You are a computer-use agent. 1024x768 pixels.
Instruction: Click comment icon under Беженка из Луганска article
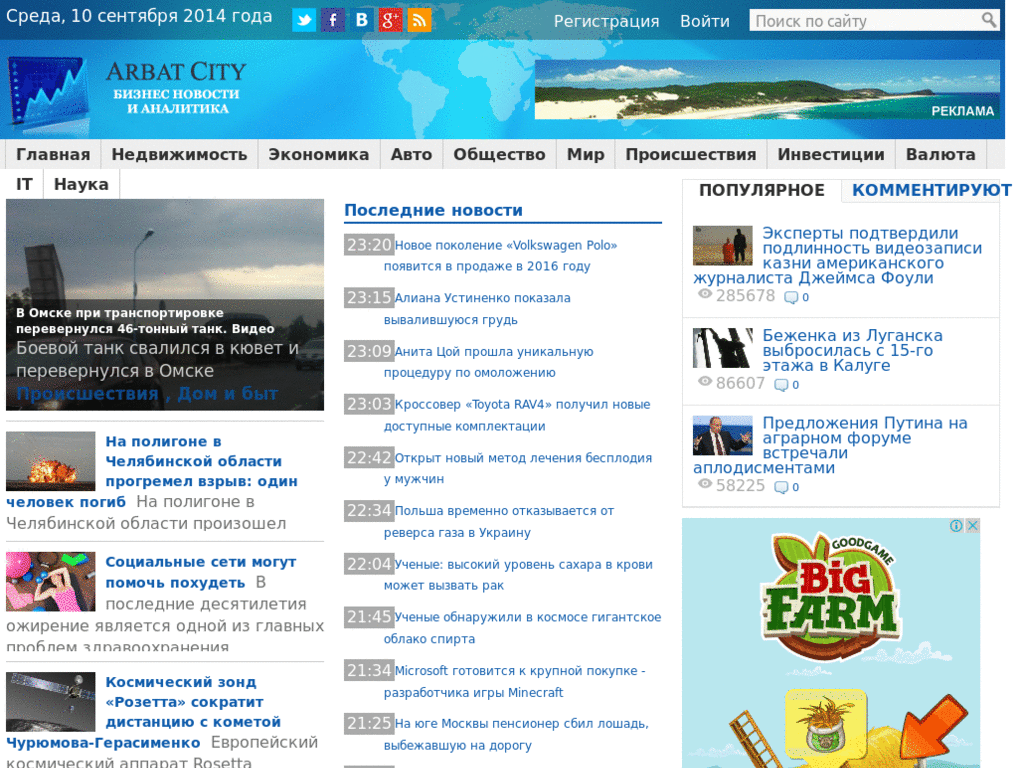(781, 385)
